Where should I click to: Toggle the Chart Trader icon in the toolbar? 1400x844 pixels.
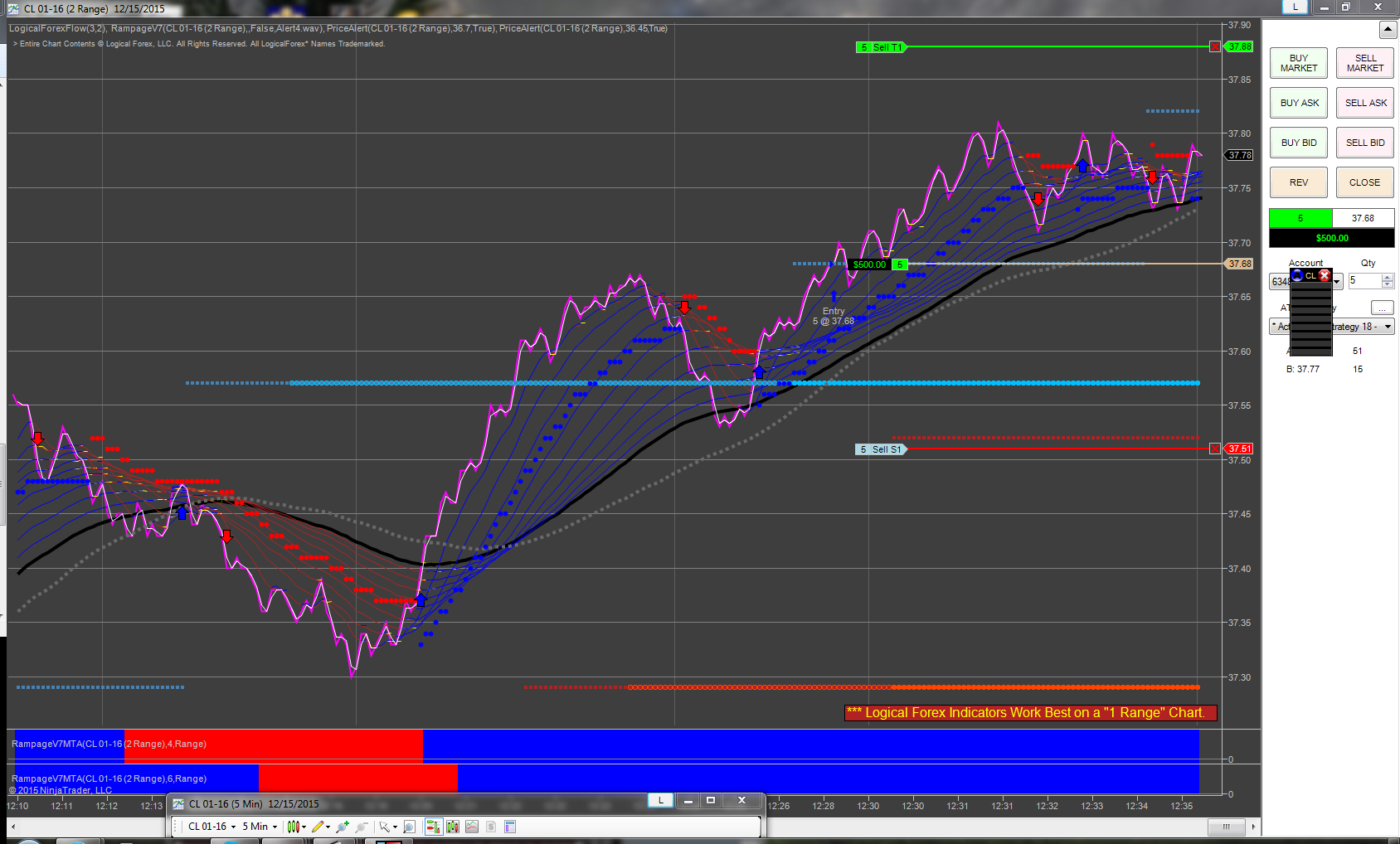click(x=433, y=827)
